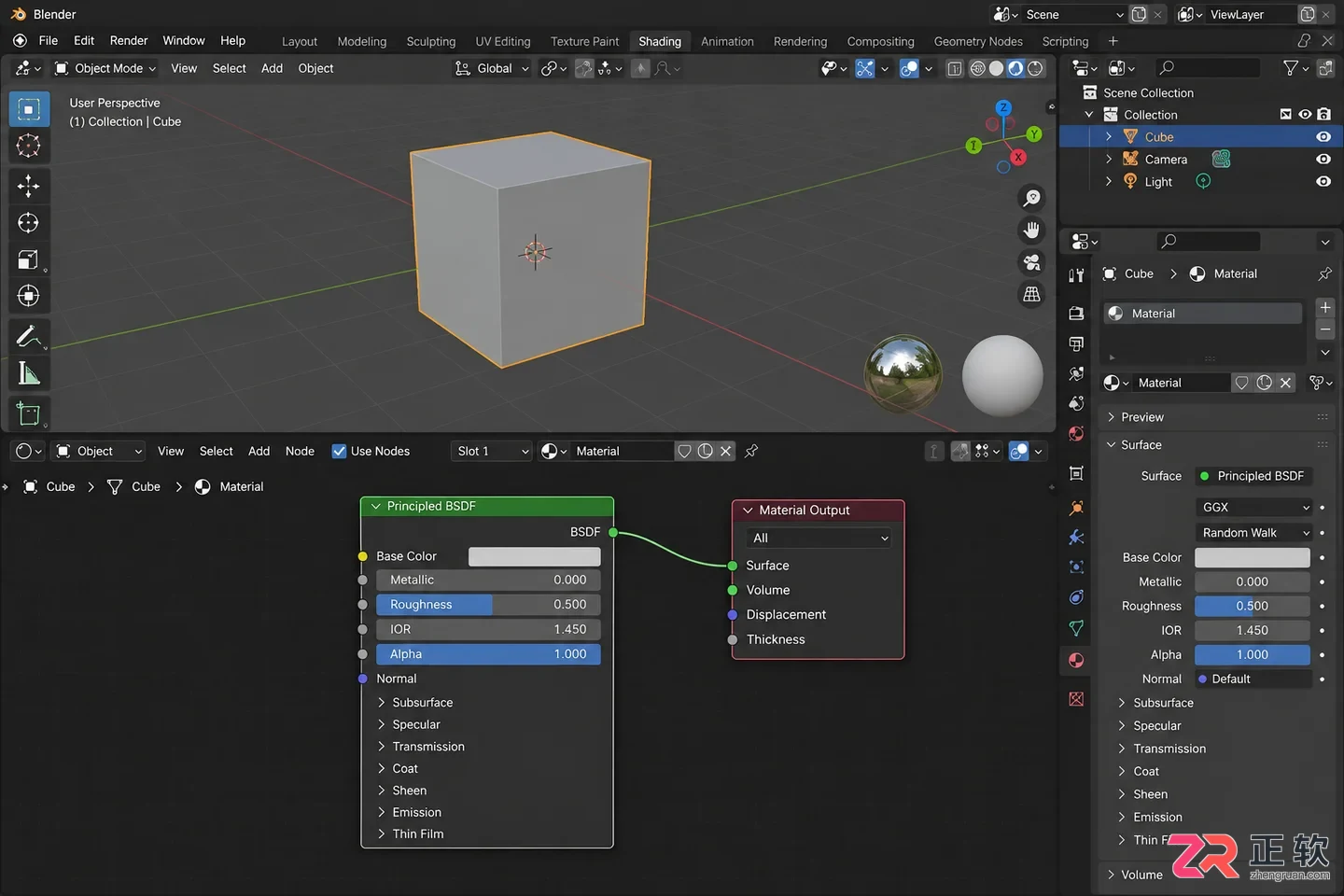
Task: Open the Object Data mesh tab
Action: (x=1076, y=628)
